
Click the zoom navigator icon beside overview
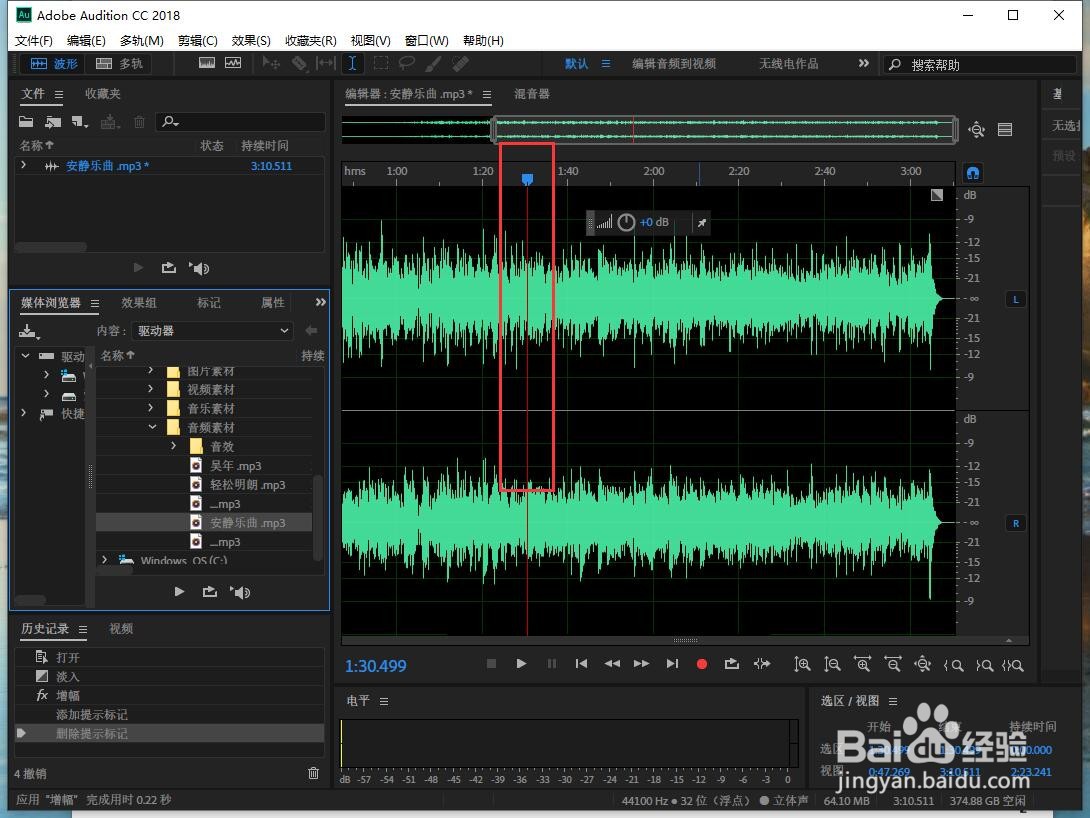click(x=976, y=129)
